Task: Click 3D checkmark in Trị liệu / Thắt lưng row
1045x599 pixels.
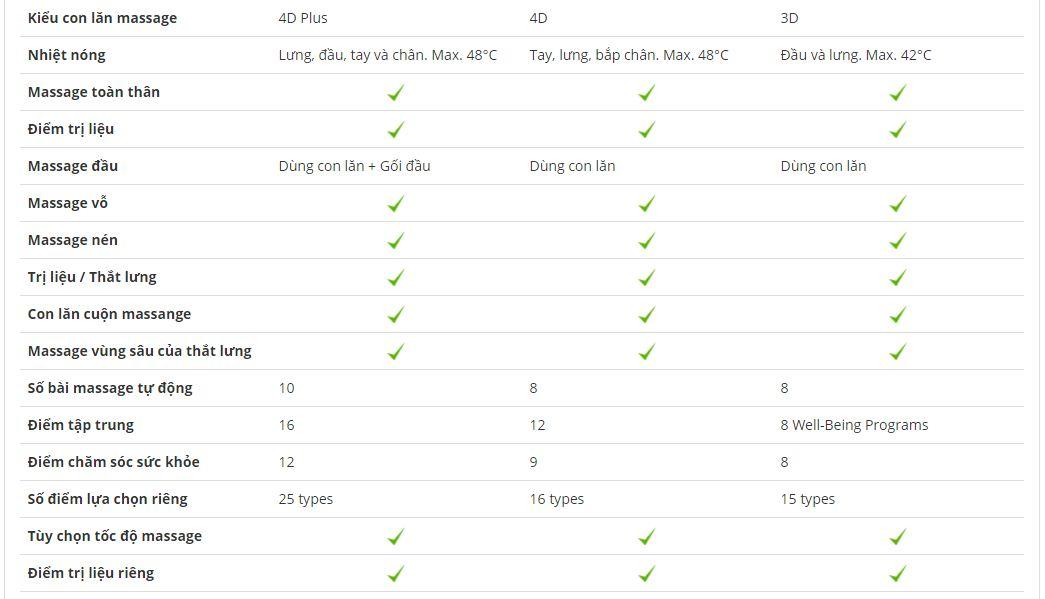Action: coord(898,278)
